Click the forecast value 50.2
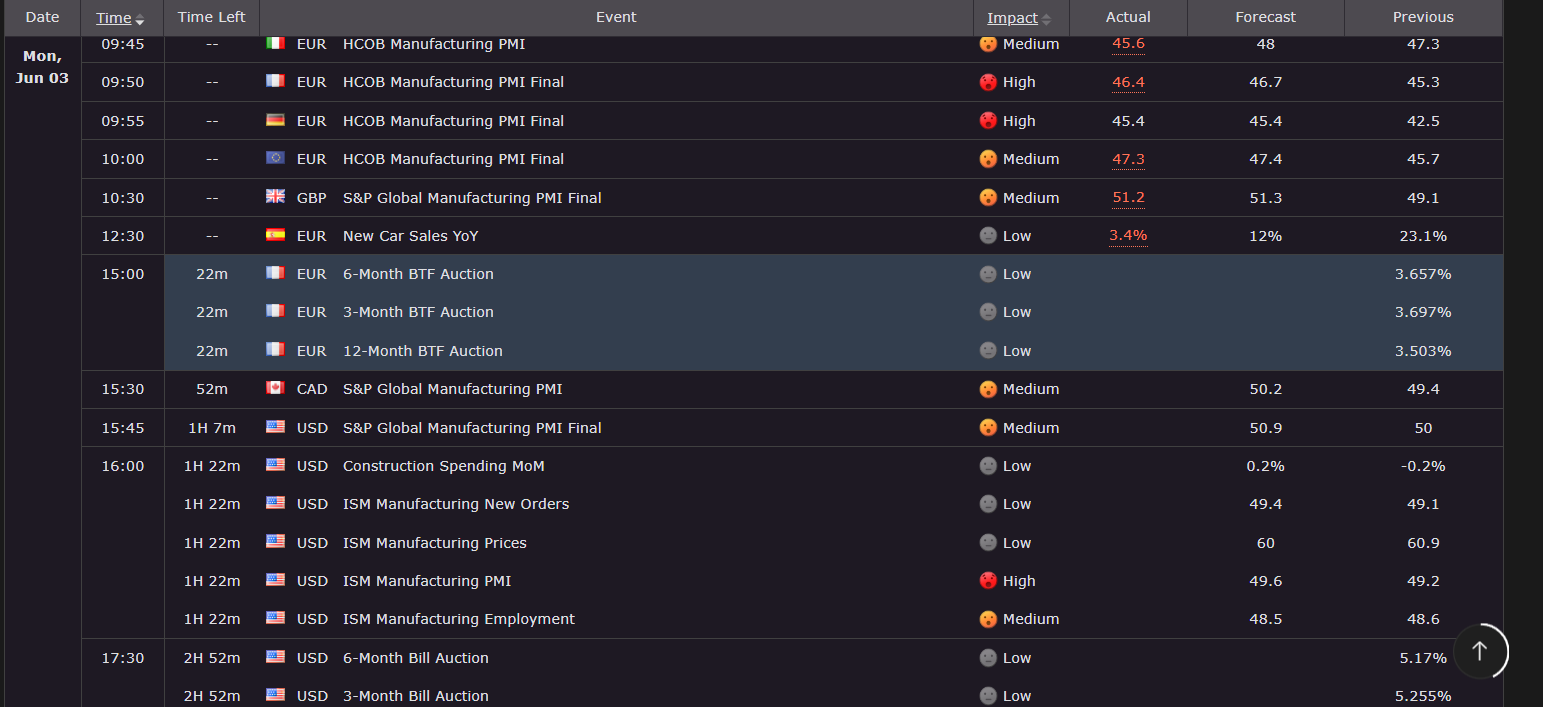 tap(1265, 389)
